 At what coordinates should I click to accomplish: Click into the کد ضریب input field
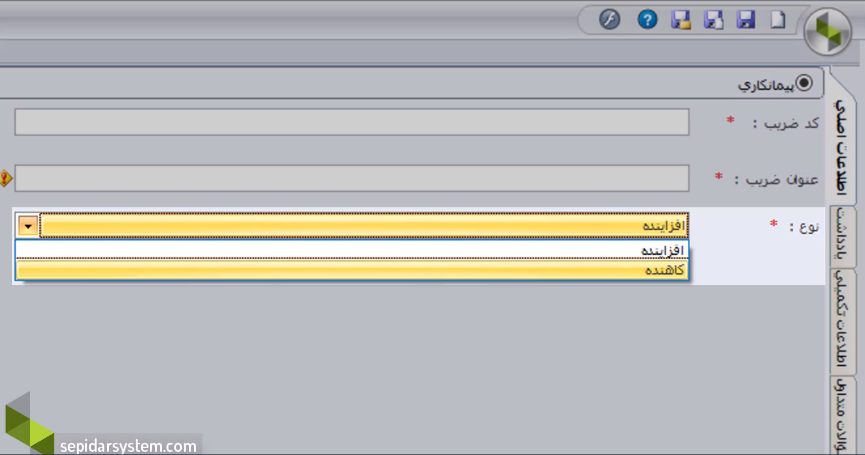(x=352, y=122)
